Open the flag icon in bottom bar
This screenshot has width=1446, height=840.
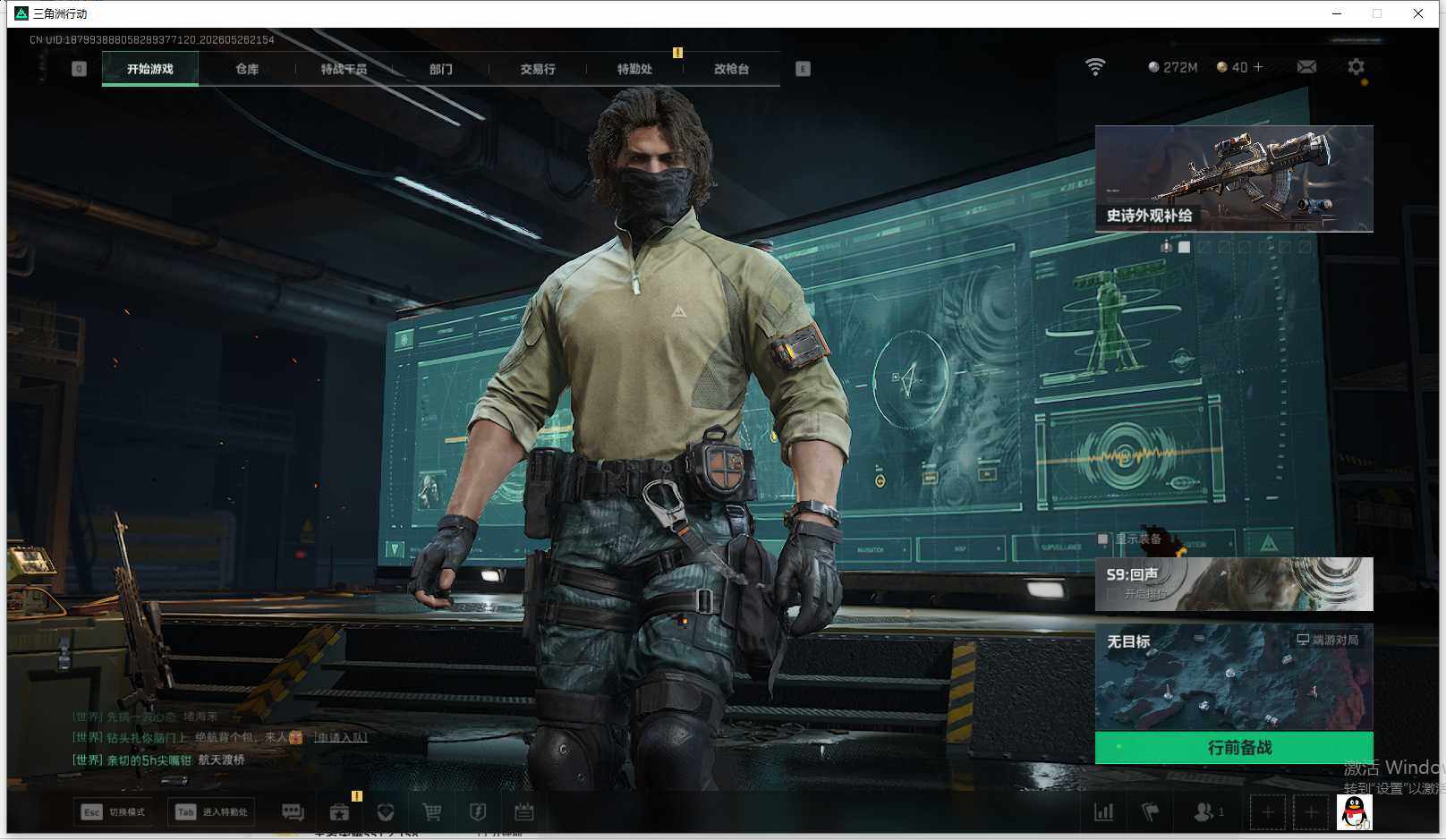[1151, 812]
